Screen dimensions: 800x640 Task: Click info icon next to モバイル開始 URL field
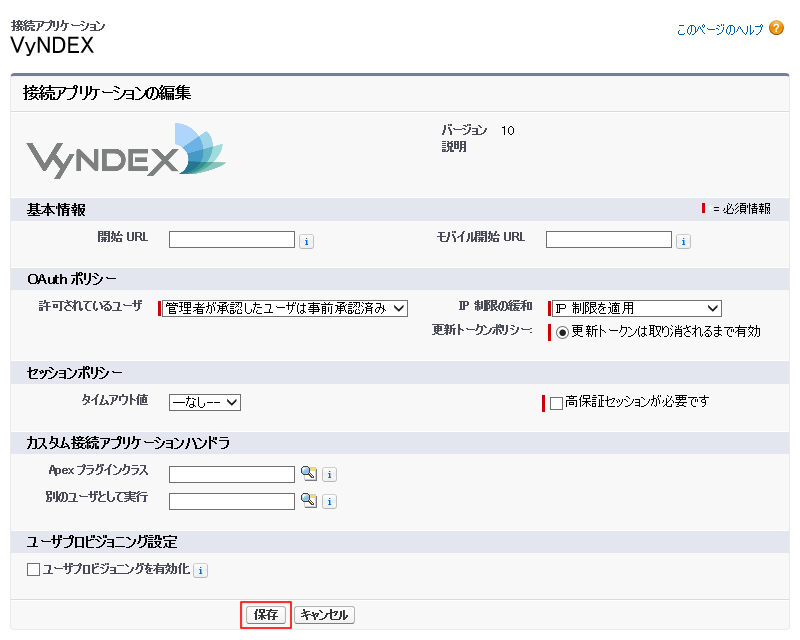point(683,241)
